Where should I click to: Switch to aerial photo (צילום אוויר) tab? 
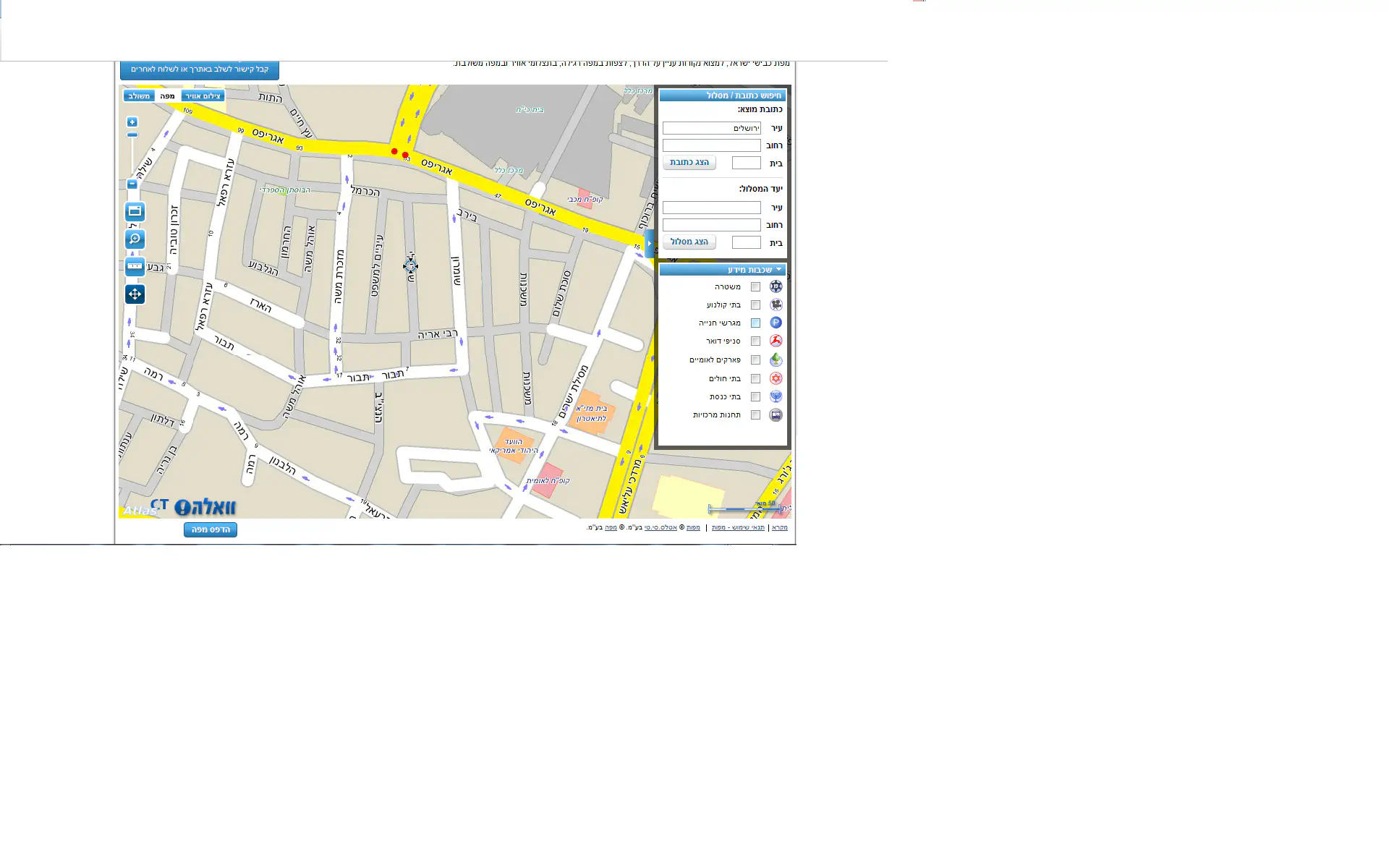pyautogui.click(x=203, y=96)
